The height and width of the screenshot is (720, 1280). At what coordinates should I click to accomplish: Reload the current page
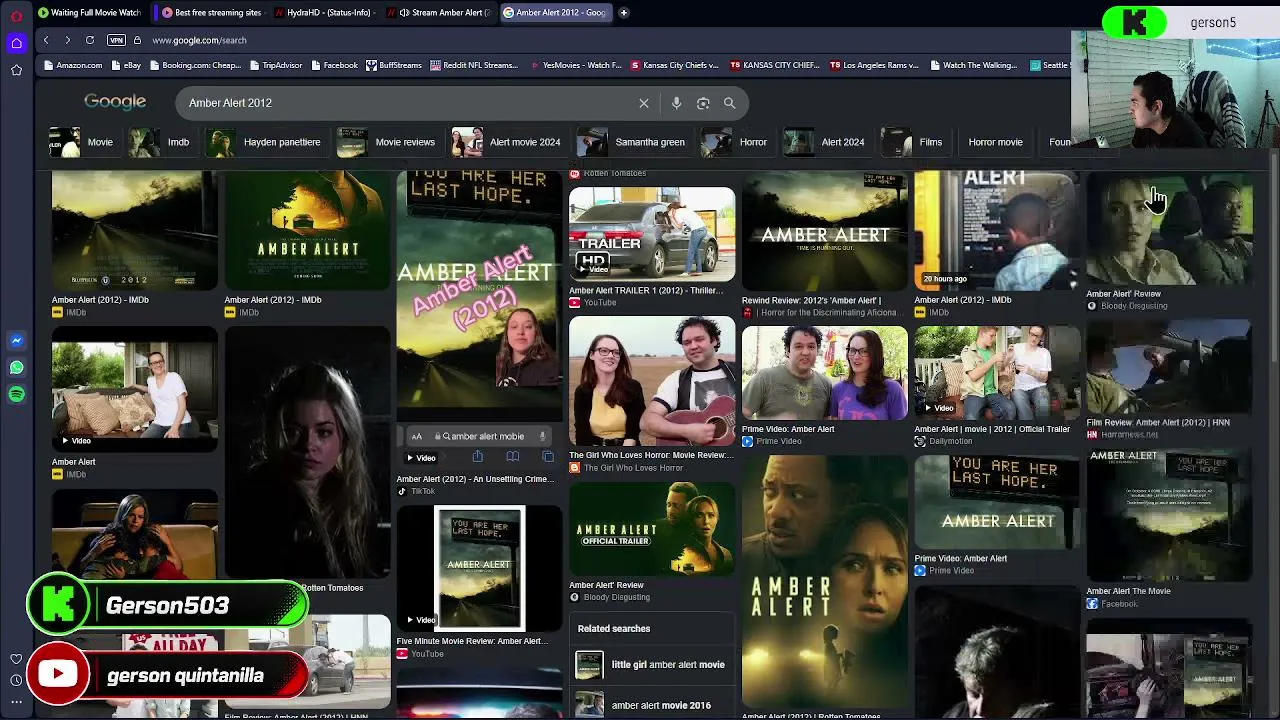click(x=90, y=40)
